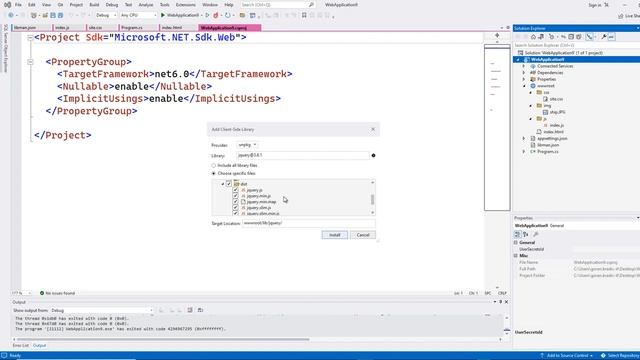Close the Add Client-Side Library dialog
Viewport: 640px width, 360px height.
[373, 129]
